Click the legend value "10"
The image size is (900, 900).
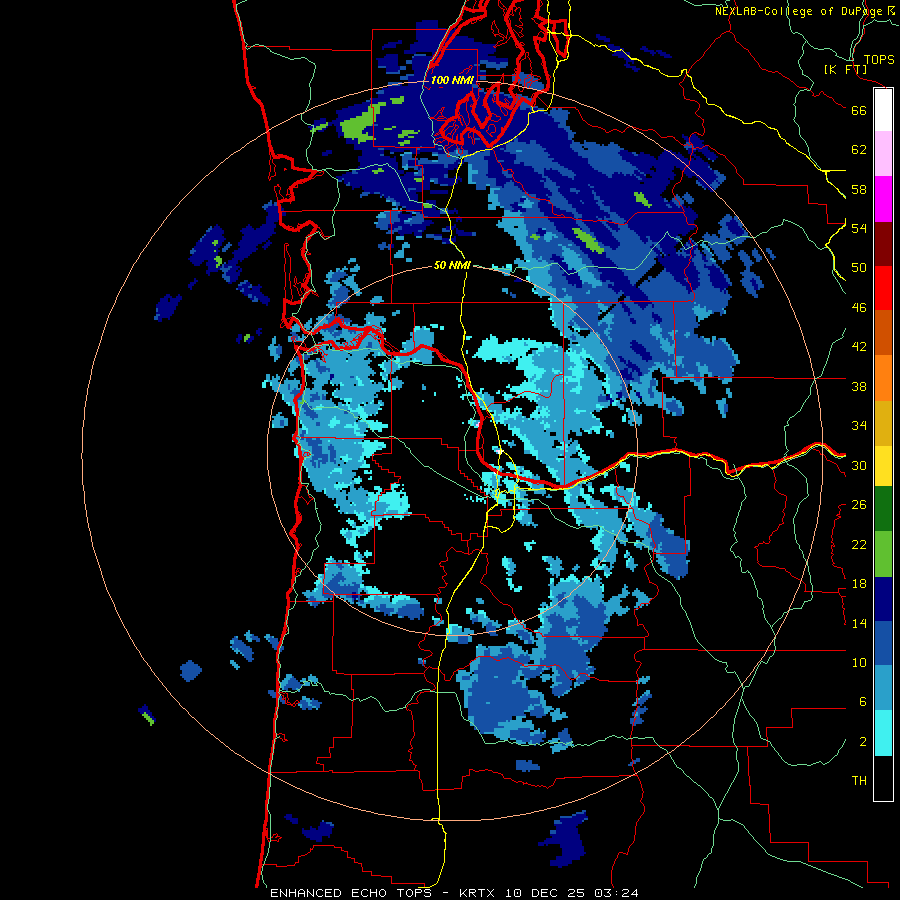point(859,663)
